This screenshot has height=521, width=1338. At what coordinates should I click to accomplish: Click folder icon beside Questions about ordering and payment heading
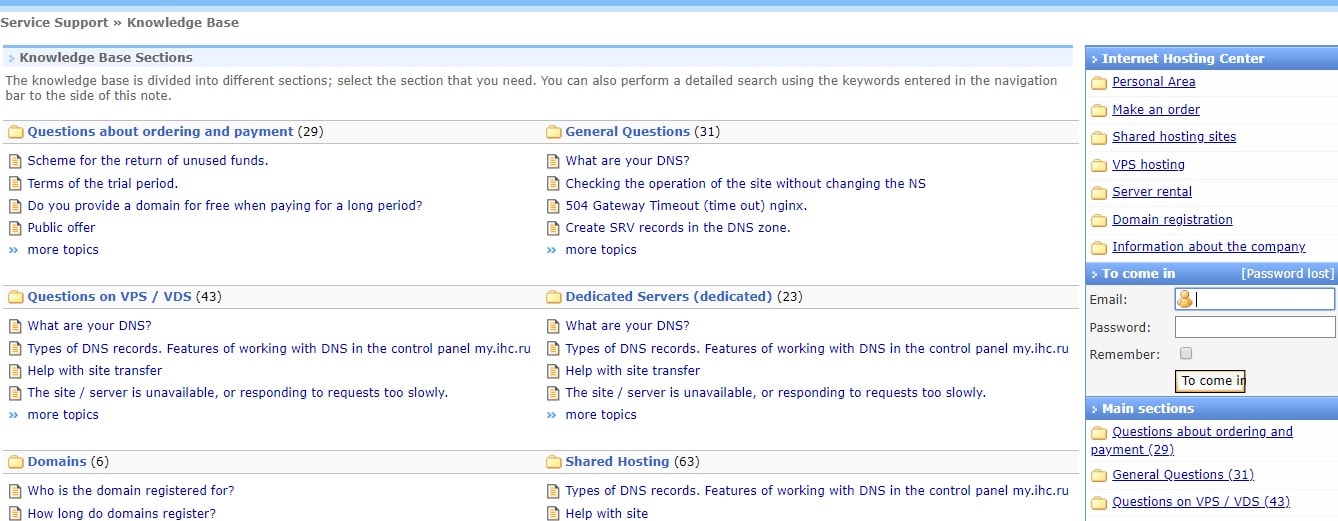[15, 132]
